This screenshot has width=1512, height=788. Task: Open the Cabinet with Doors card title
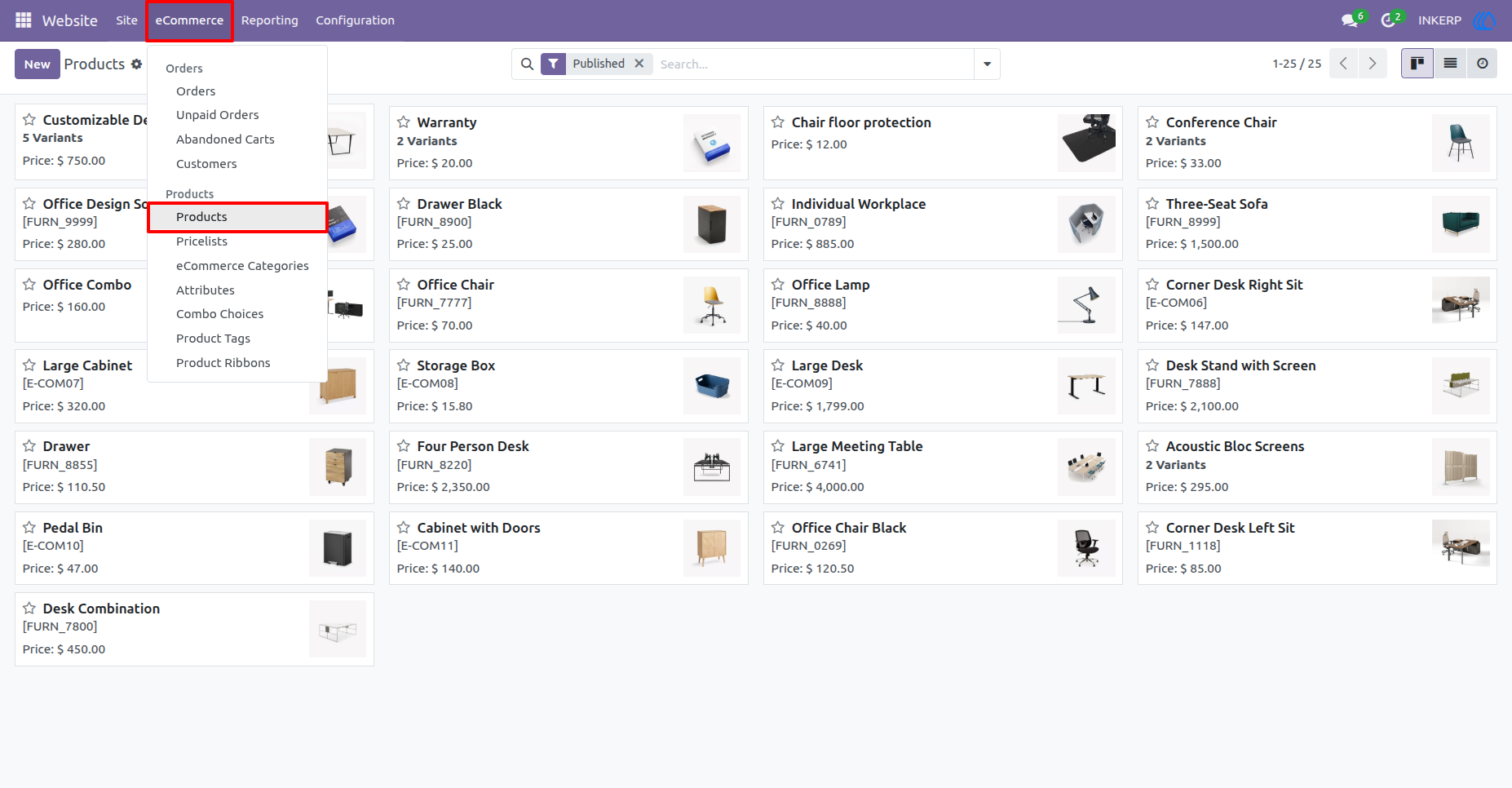(x=479, y=528)
